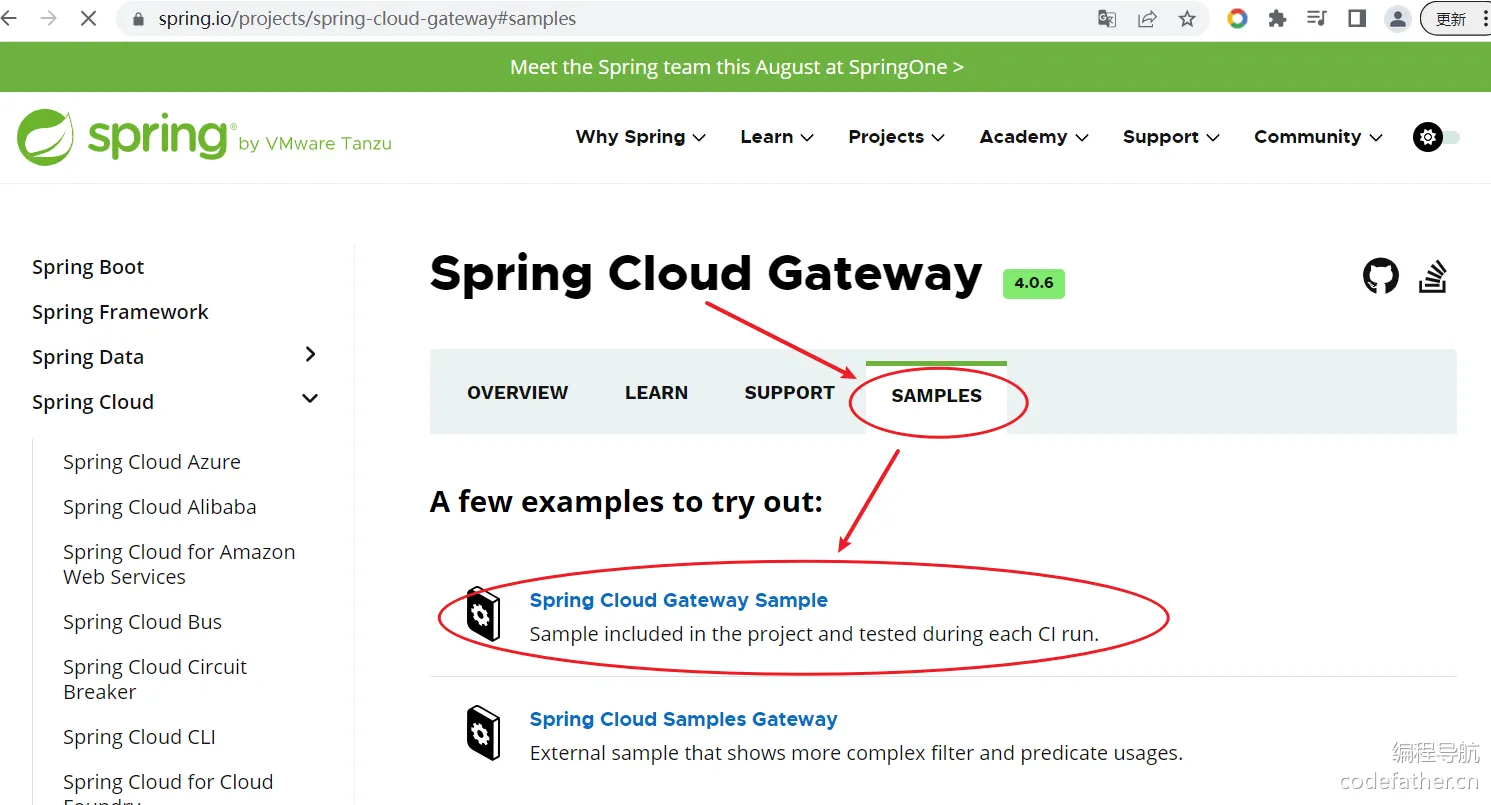Click the browser update button

point(1455,19)
